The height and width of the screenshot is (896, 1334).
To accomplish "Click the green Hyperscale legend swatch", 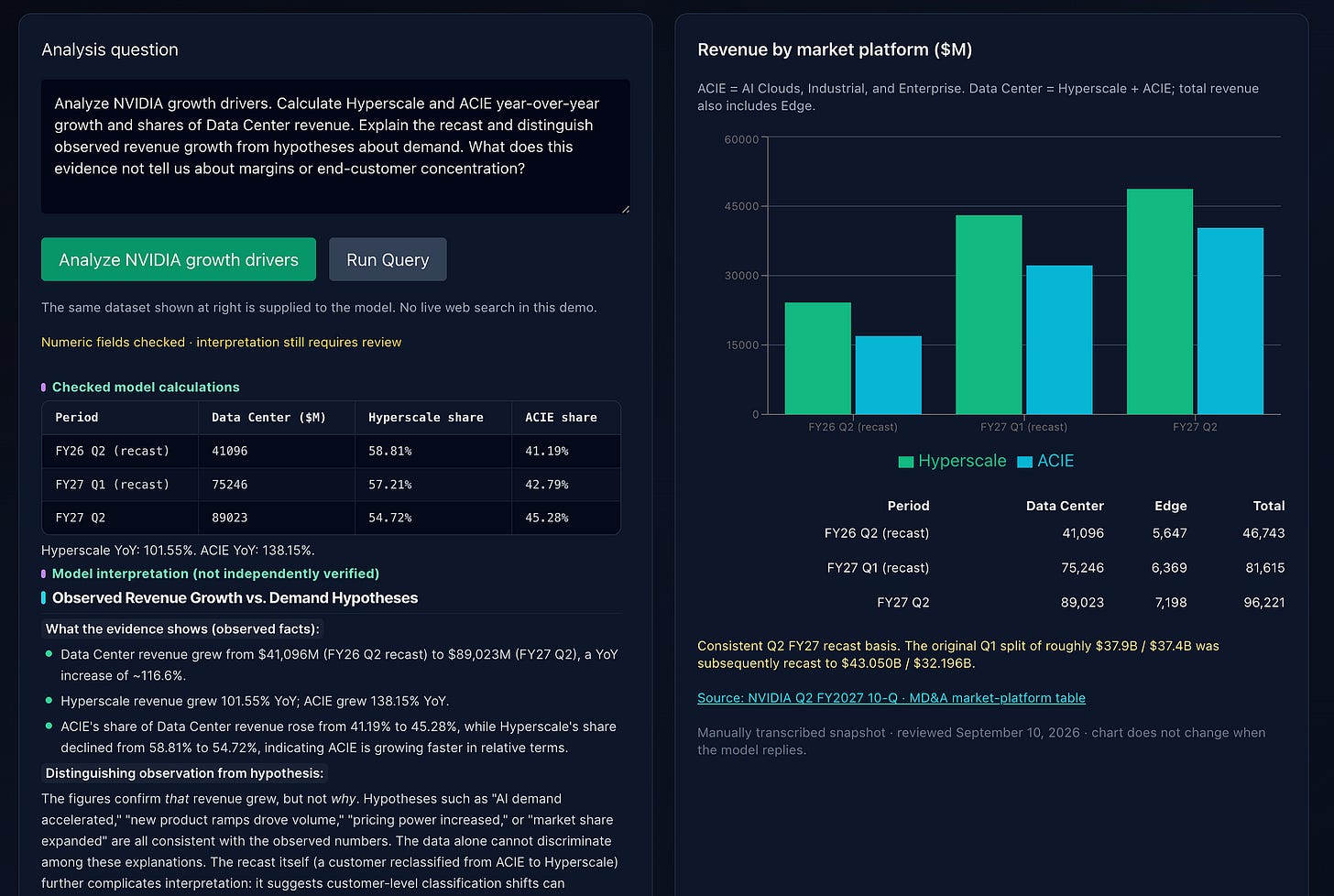I will coord(906,462).
